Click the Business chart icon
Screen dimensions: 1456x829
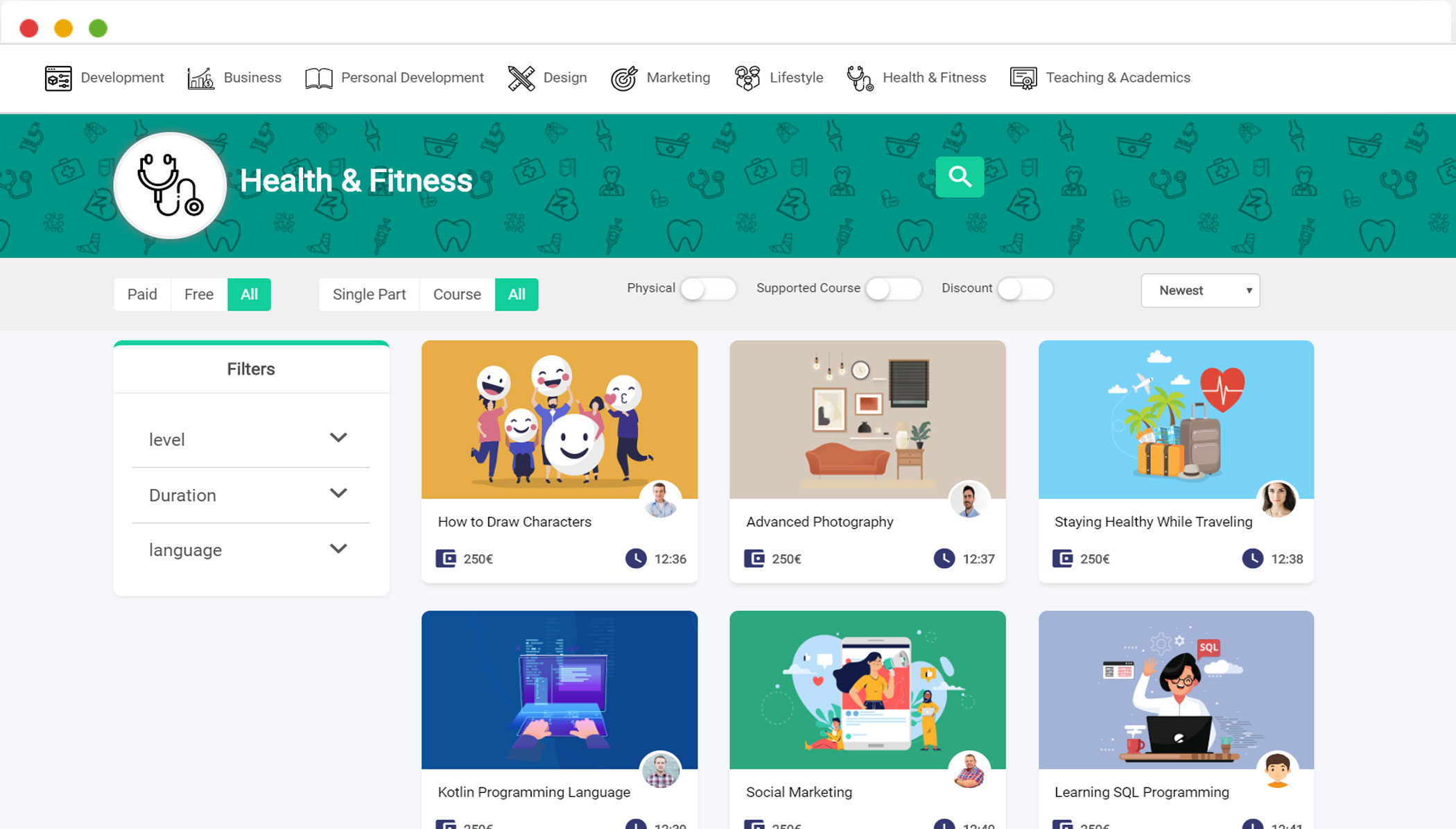(x=200, y=78)
